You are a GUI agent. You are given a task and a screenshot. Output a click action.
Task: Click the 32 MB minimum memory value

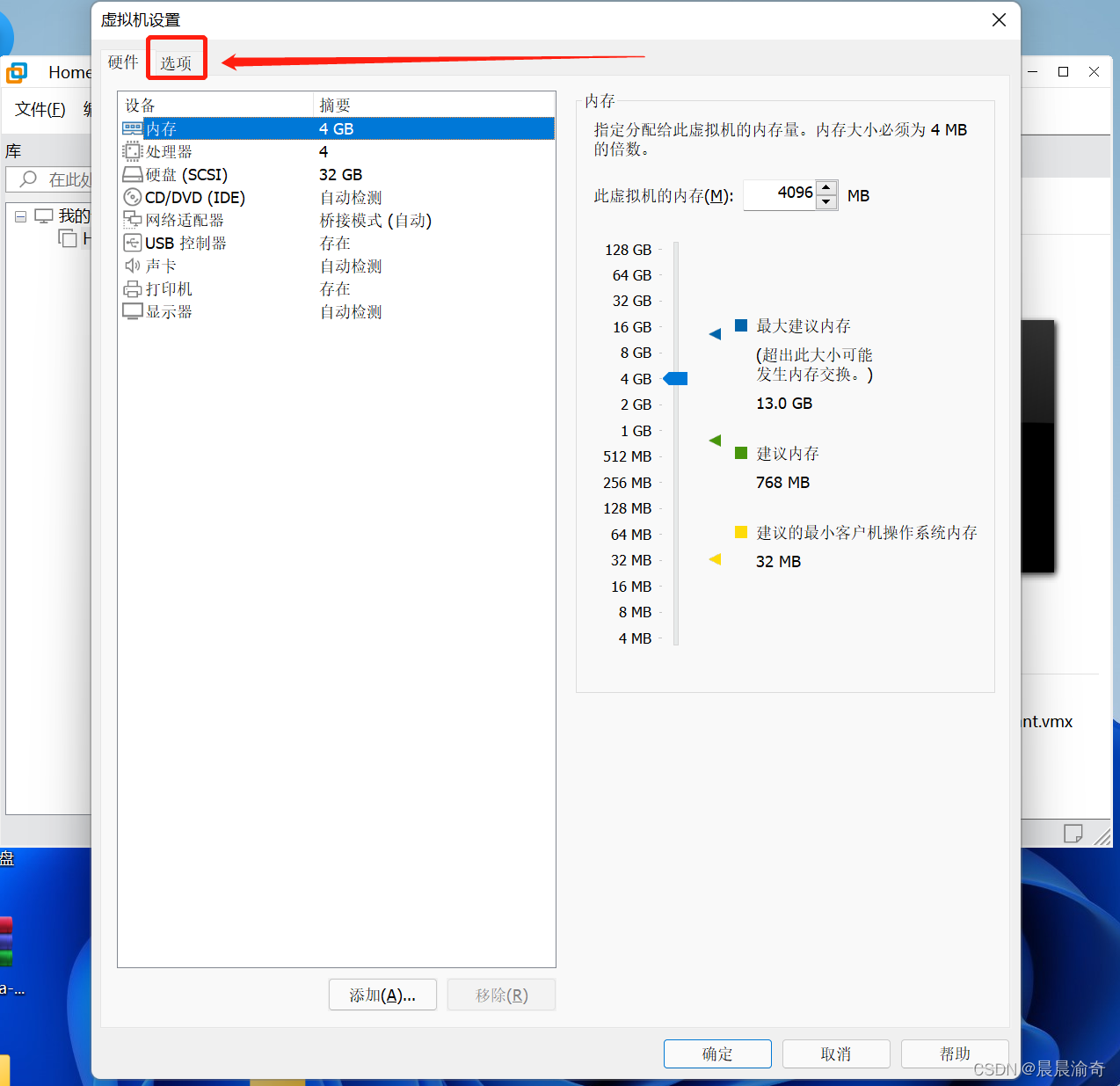[x=778, y=562]
